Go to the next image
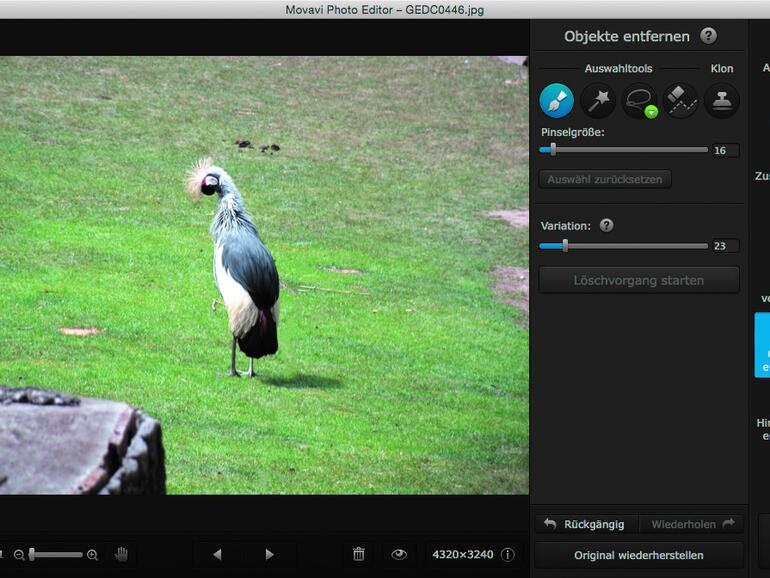Screen dimensions: 770x578 coord(270,554)
